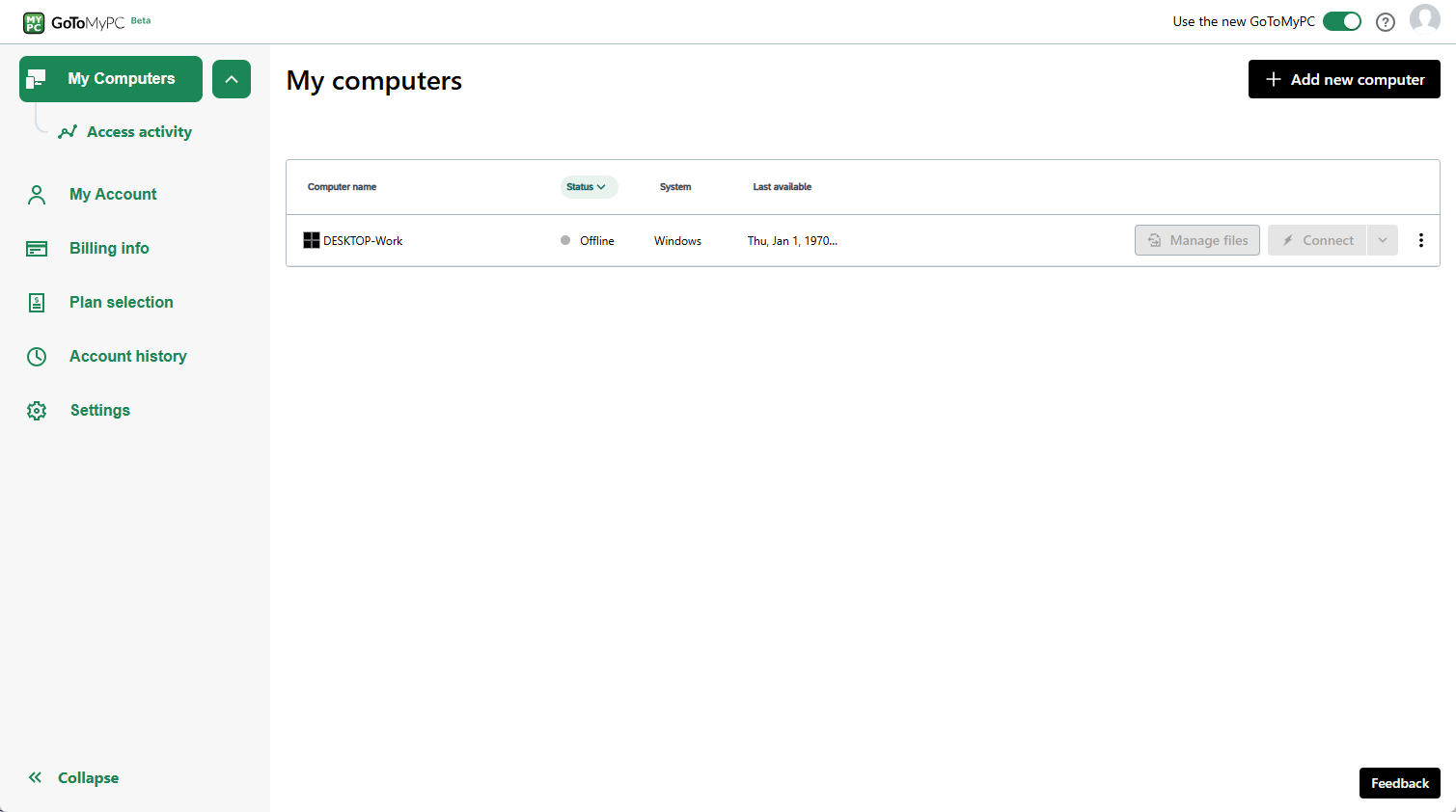Screen dimensions: 1456x812
Task: Open the Status column filter dropdown
Action: pos(588,187)
